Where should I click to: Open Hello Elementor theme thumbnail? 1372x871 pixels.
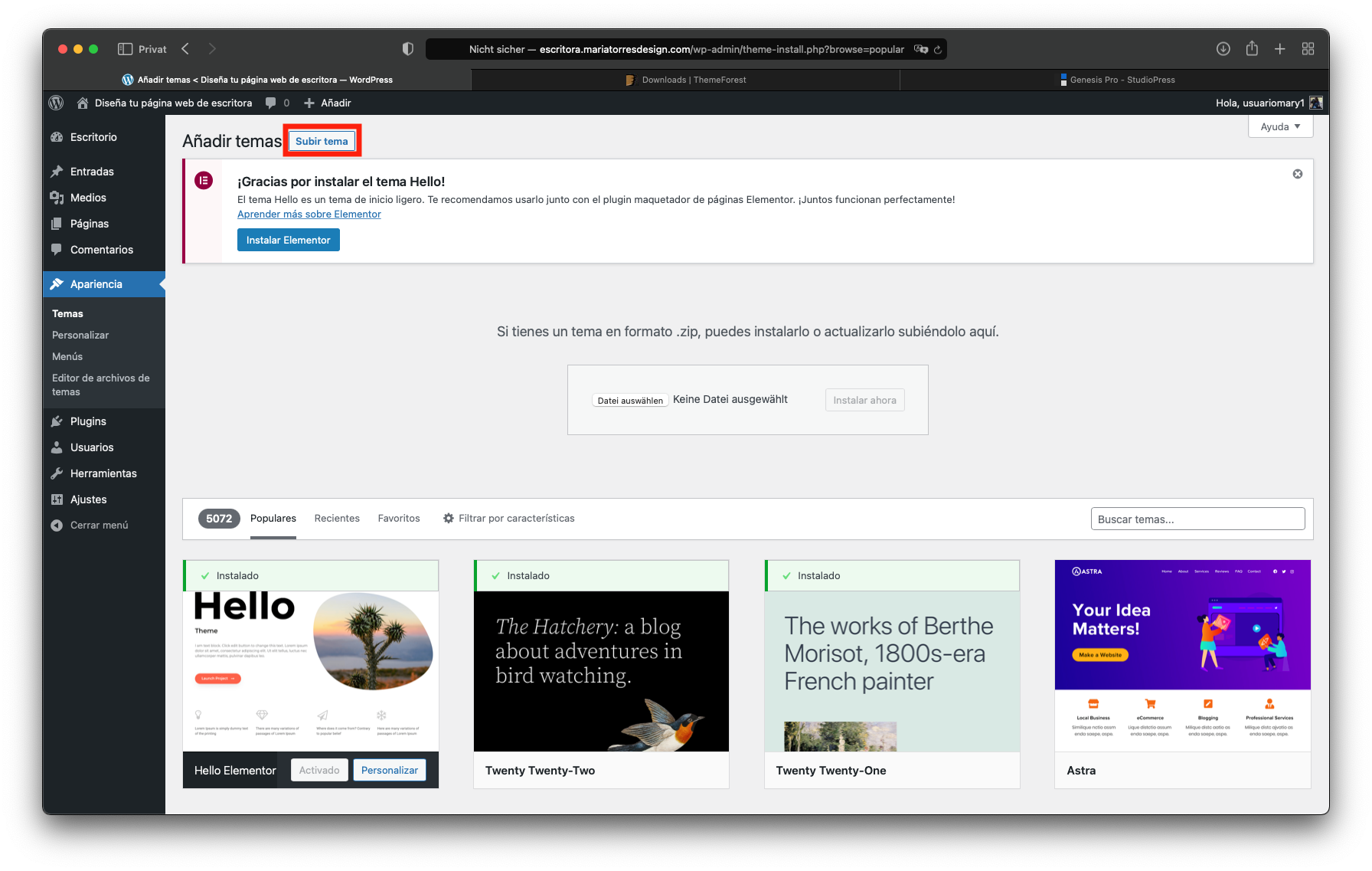tap(311, 671)
